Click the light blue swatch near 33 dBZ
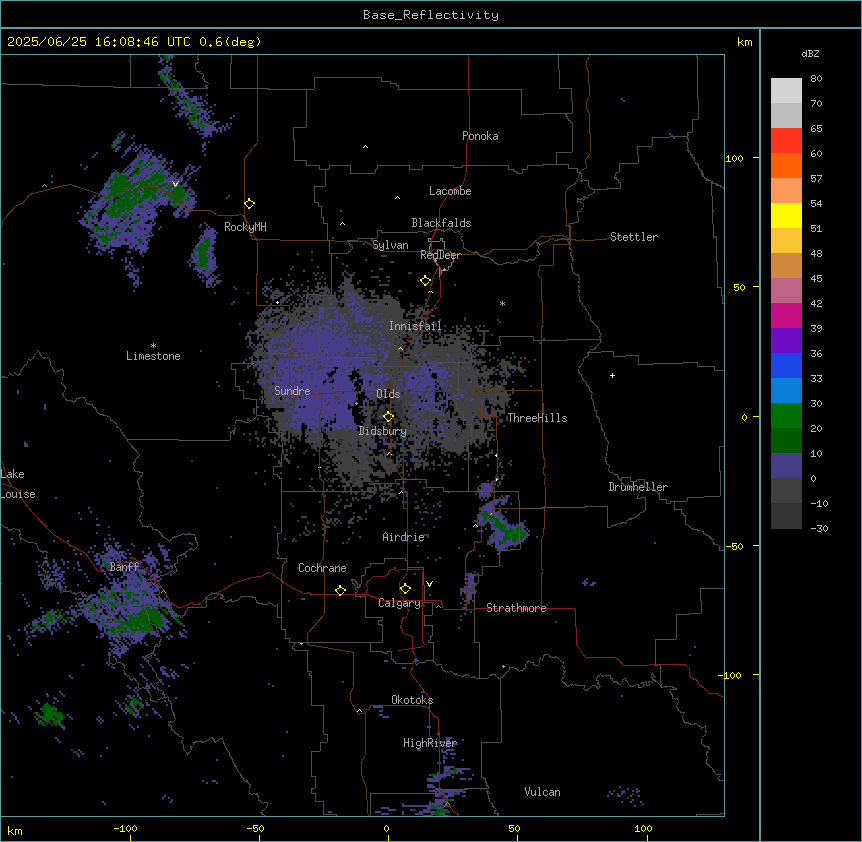This screenshot has width=862, height=842. 786,390
